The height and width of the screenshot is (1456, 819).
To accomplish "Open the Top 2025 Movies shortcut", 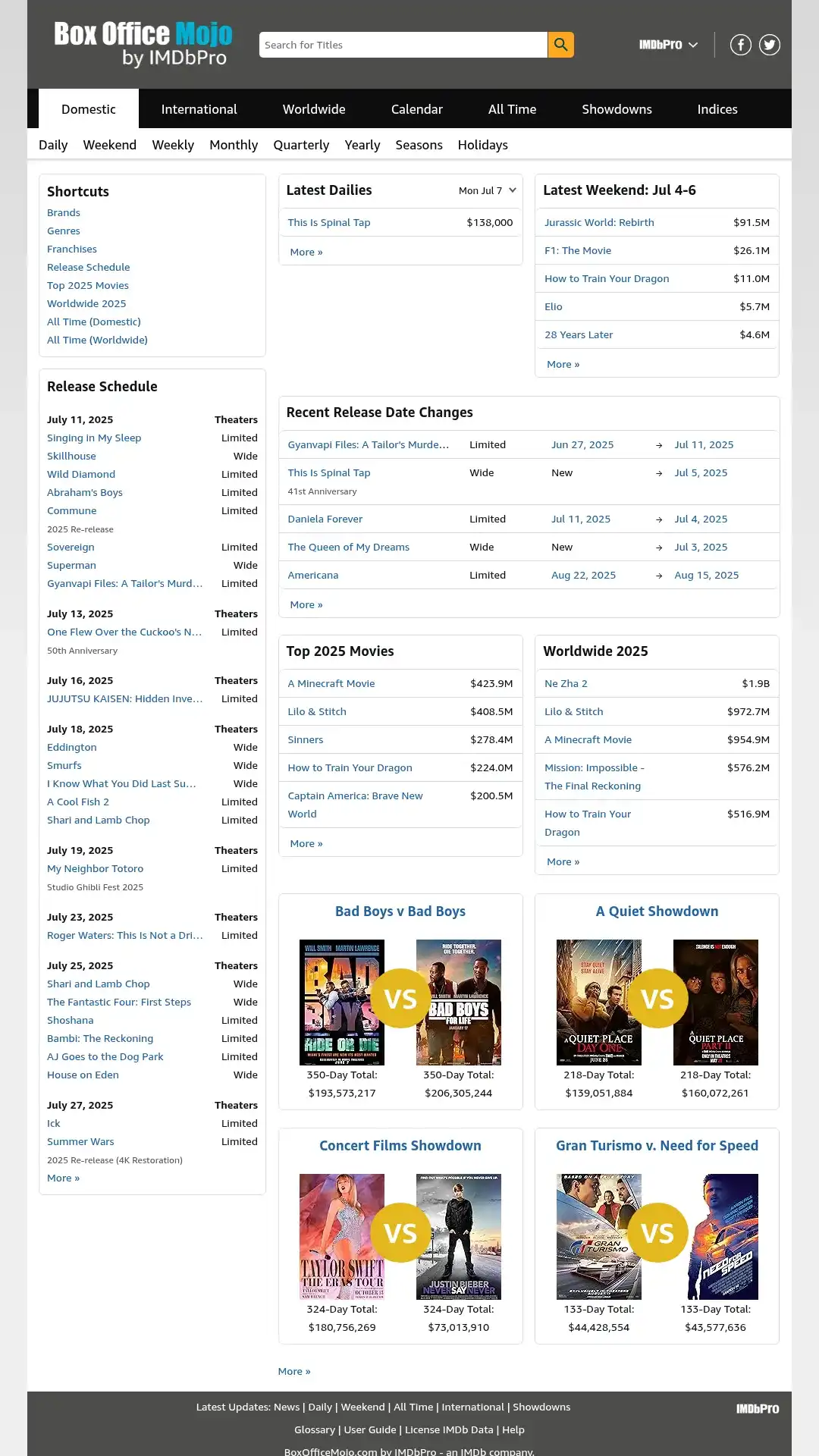I will [x=88, y=286].
